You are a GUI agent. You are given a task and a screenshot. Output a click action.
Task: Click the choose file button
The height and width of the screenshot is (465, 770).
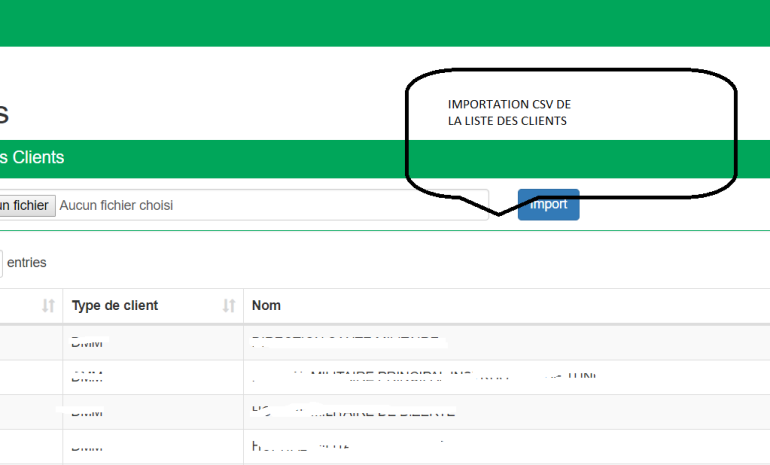coord(24,205)
